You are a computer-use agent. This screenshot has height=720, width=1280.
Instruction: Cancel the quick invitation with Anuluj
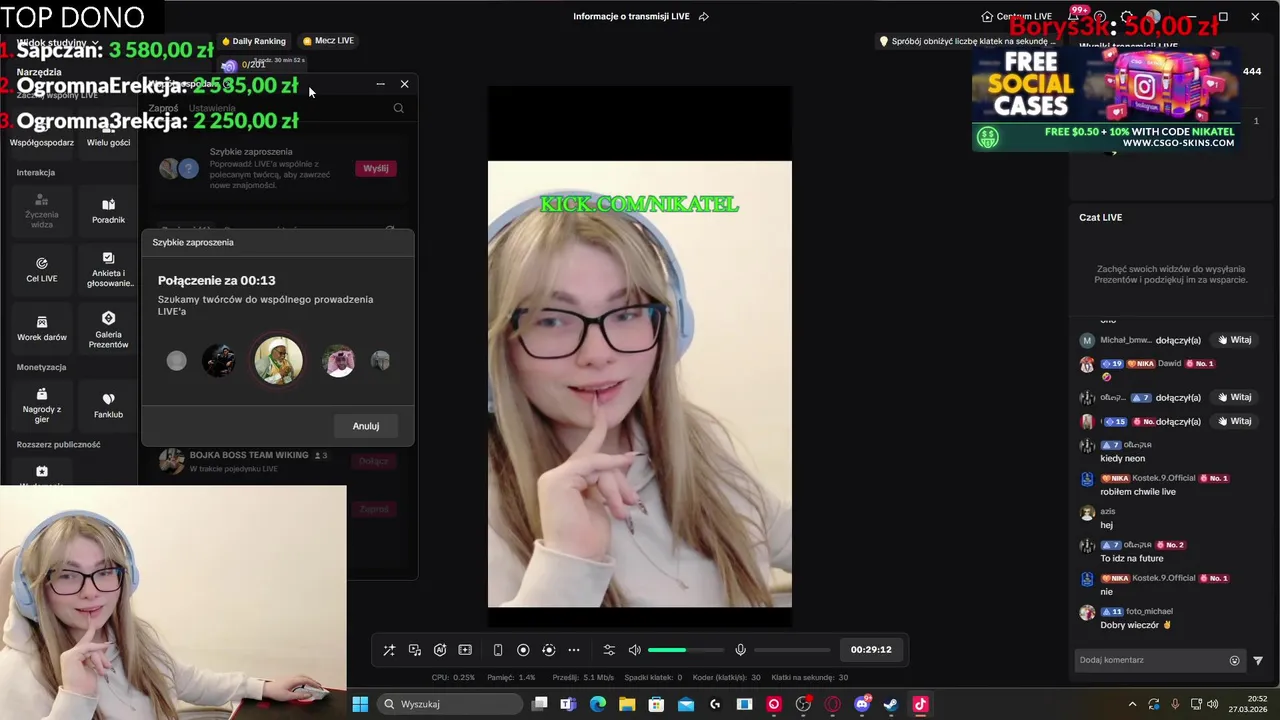[366, 426]
